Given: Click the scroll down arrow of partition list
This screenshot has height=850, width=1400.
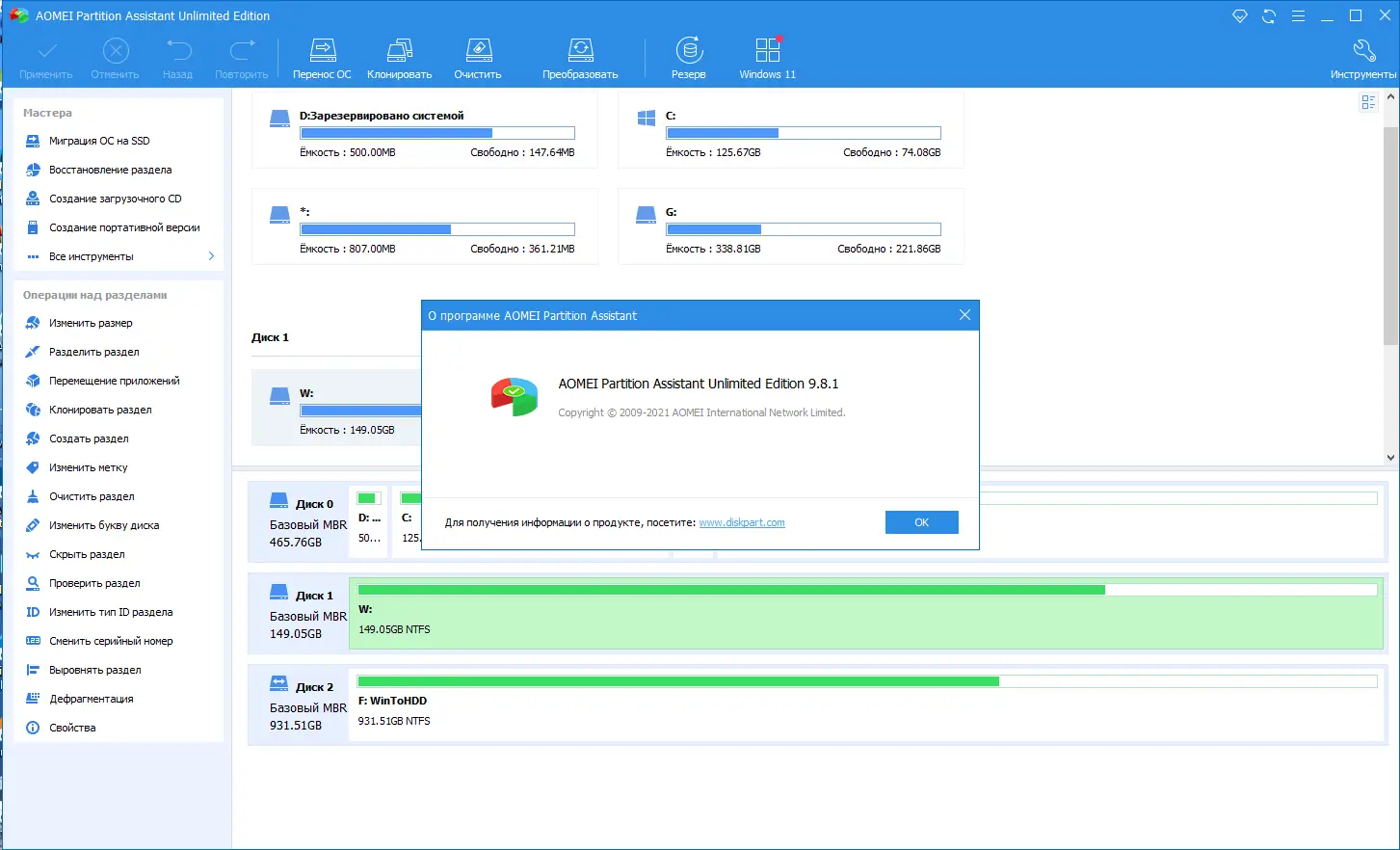Looking at the screenshot, I should click(1390, 458).
